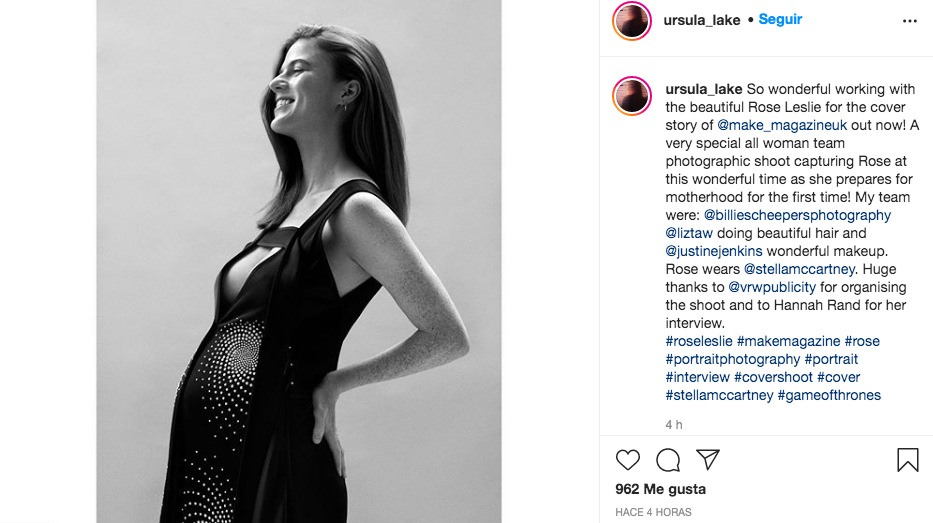Image resolution: width=933 pixels, height=523 pixels.
Task: Open ursula_lake avatar in post header
Action: point(632,21)
